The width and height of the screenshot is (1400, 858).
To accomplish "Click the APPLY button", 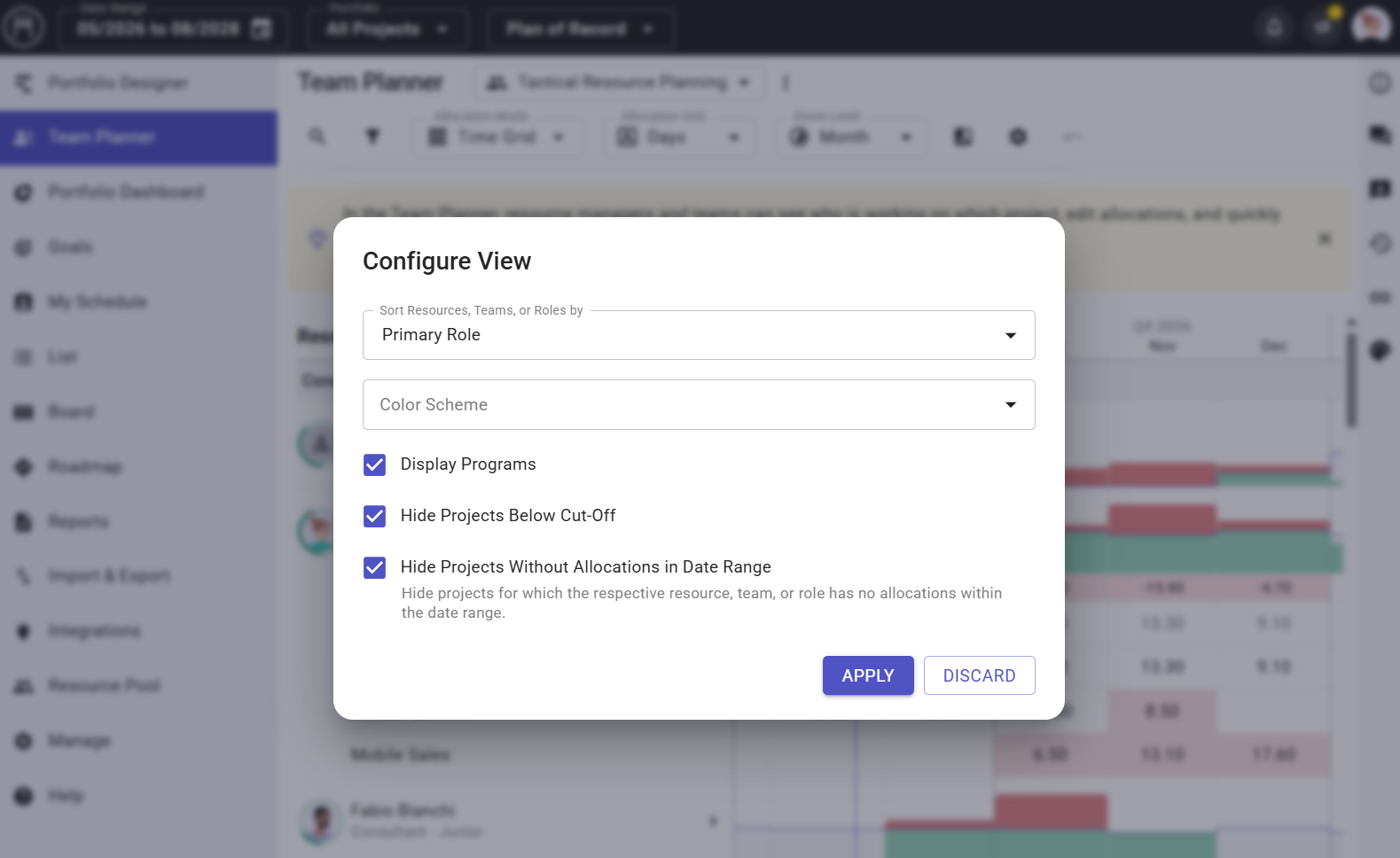I will point(868,675).
